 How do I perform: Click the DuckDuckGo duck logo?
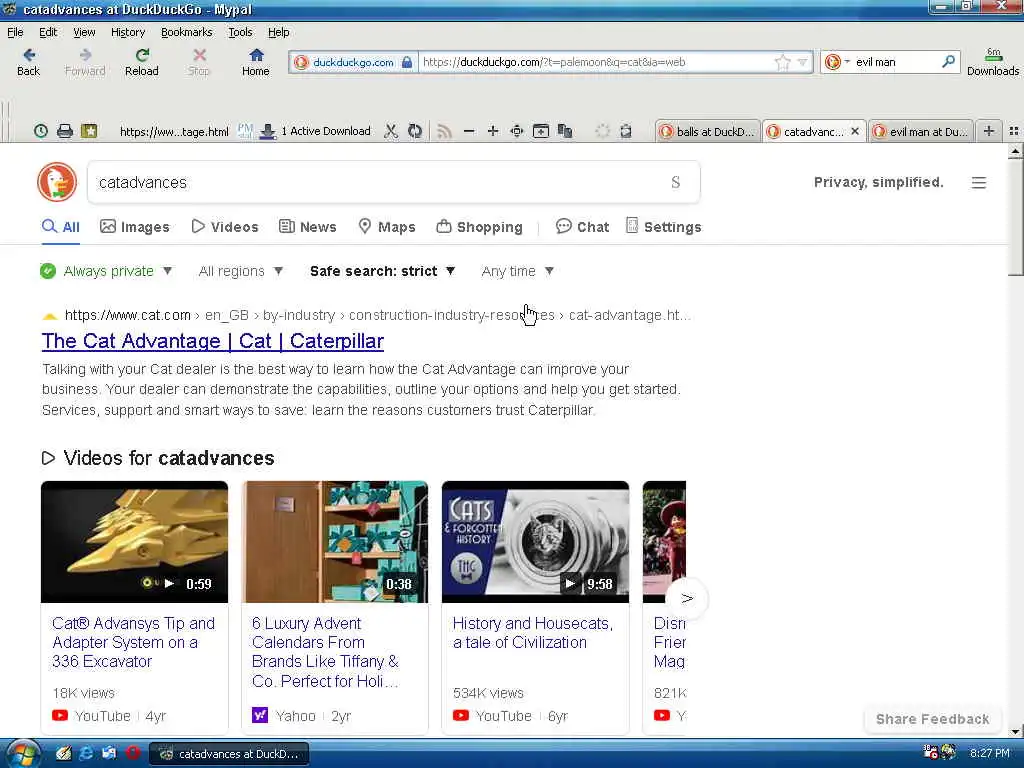[57, 182]
